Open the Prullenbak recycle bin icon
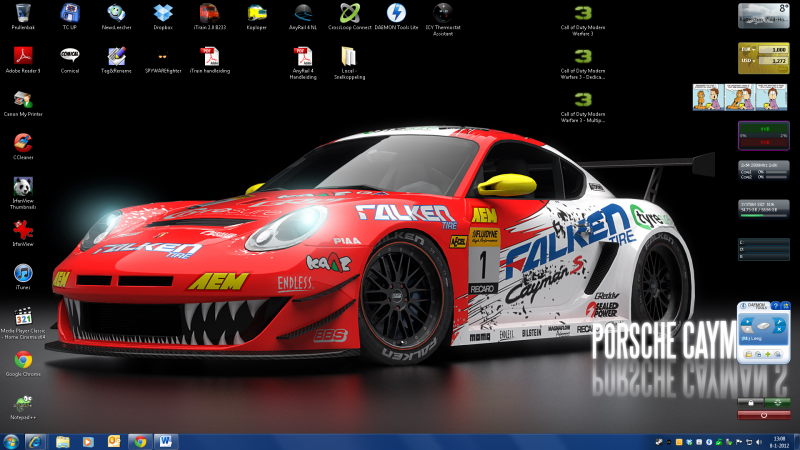Image resolution: width=800 pixels, height=450 pixels. [x=23, y=17]
